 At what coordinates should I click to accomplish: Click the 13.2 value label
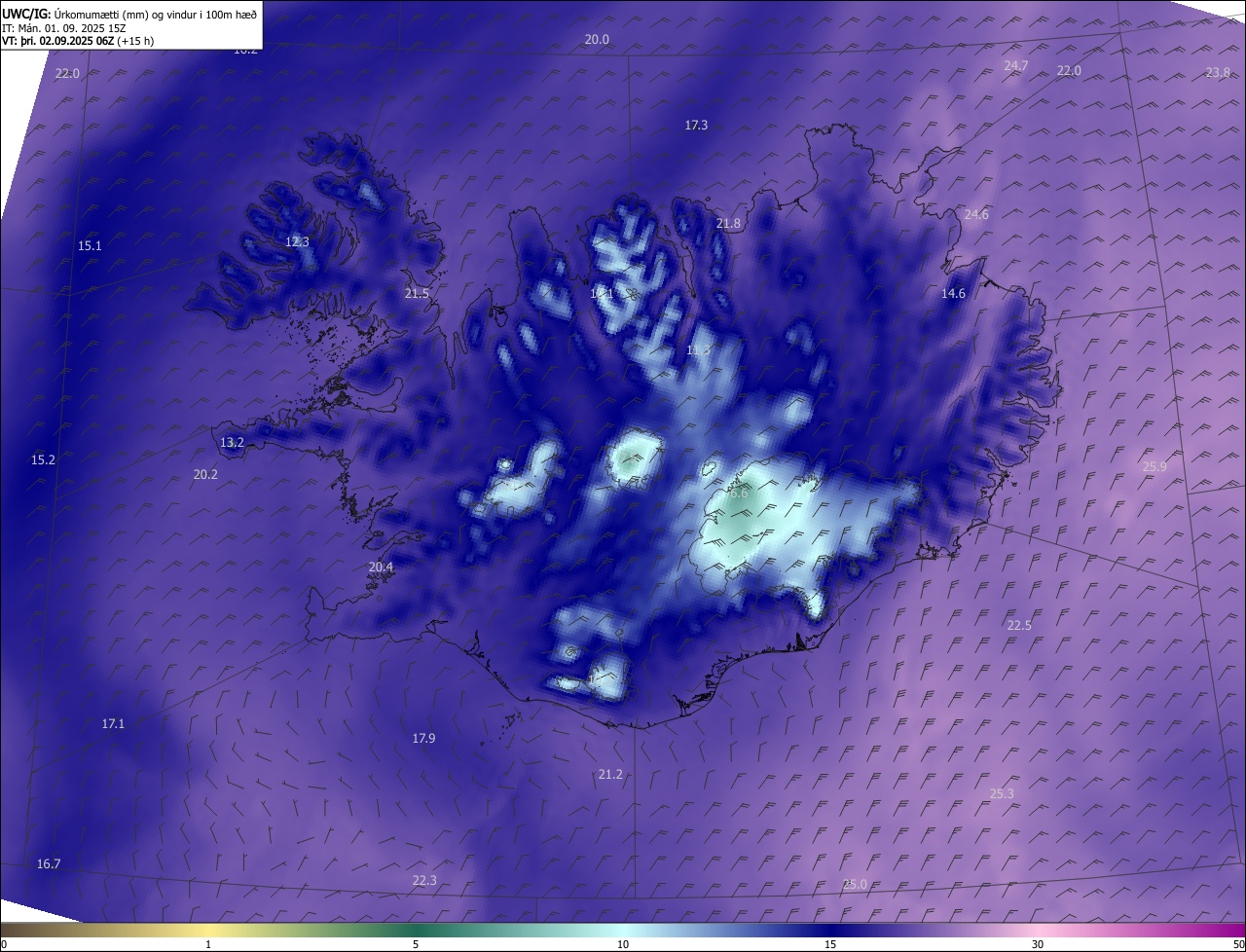click(x=232, y=443)
